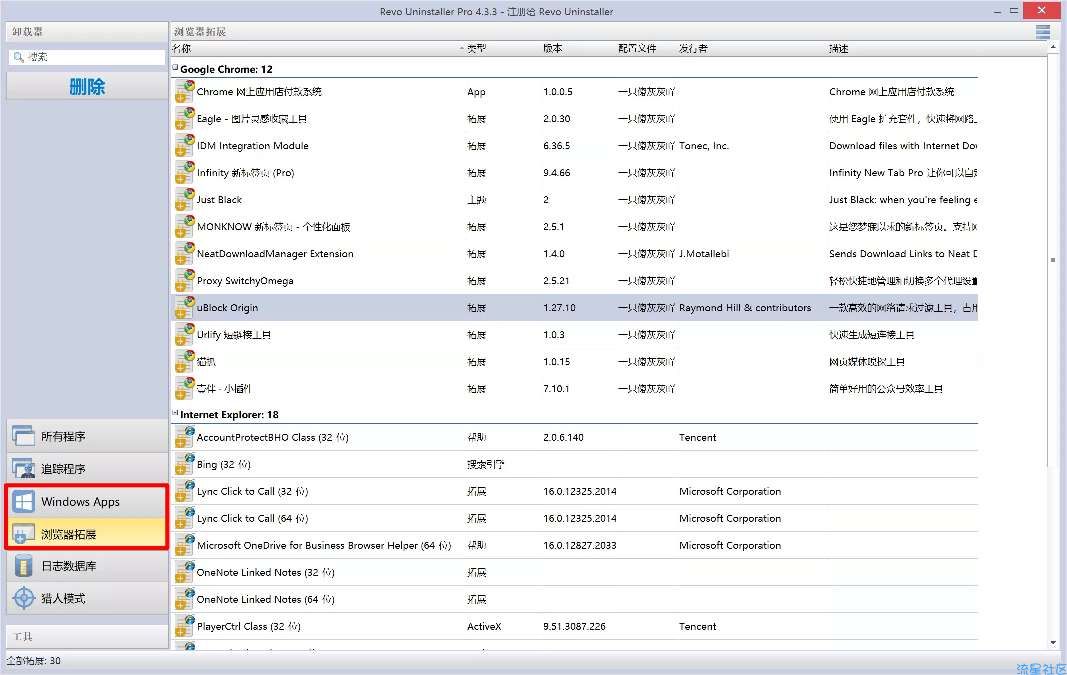Click the search input field
Screen dimensions: 1067x675
tap(87, 57)
